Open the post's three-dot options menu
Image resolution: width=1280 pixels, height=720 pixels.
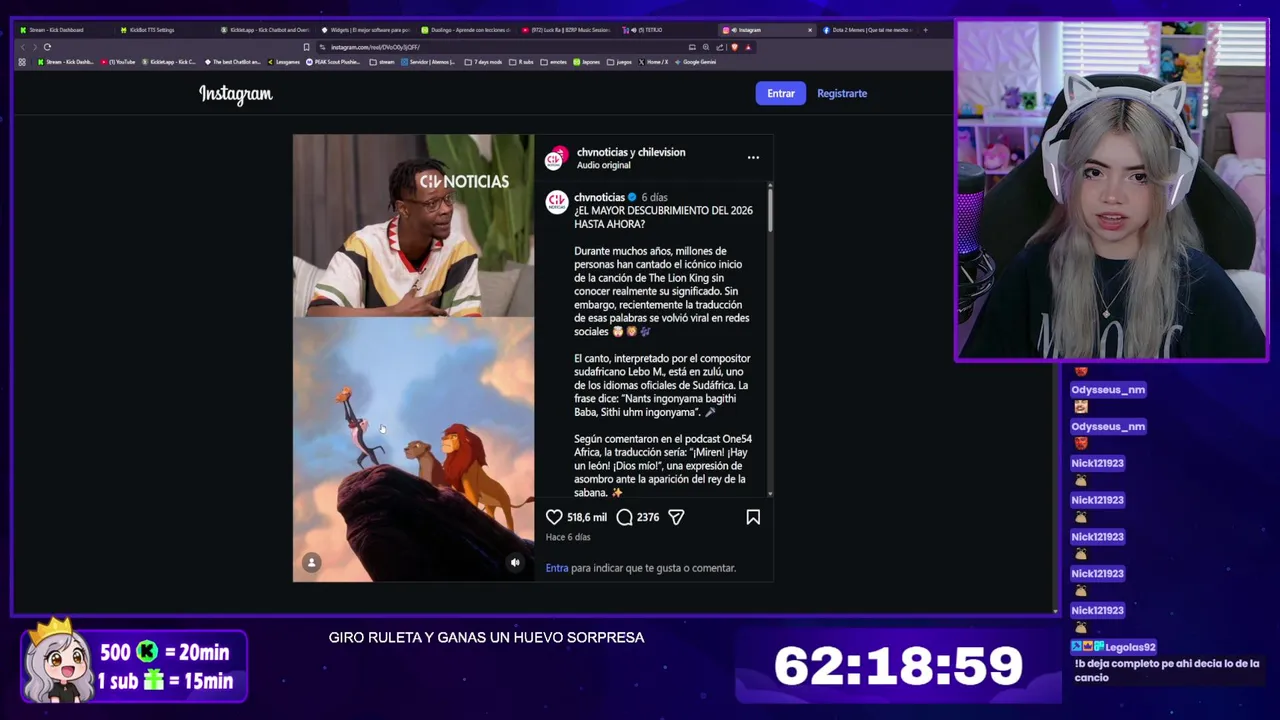(x=753, y=157)
